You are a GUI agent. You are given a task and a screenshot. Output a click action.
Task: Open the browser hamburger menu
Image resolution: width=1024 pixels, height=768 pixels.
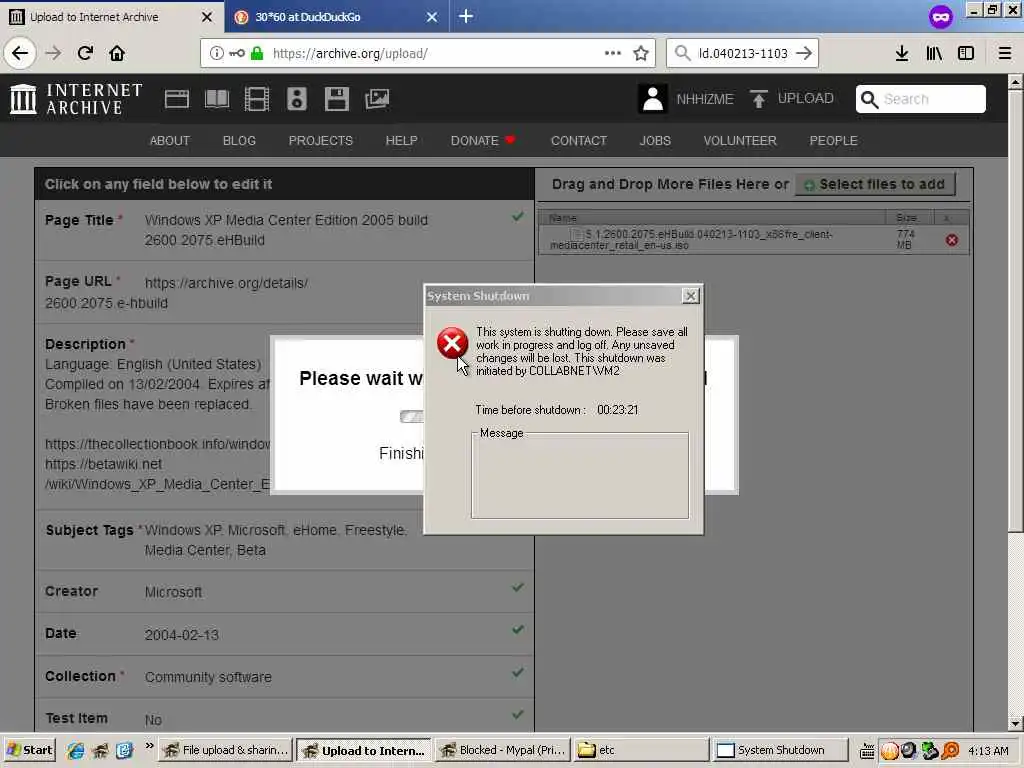[1005, 54]
